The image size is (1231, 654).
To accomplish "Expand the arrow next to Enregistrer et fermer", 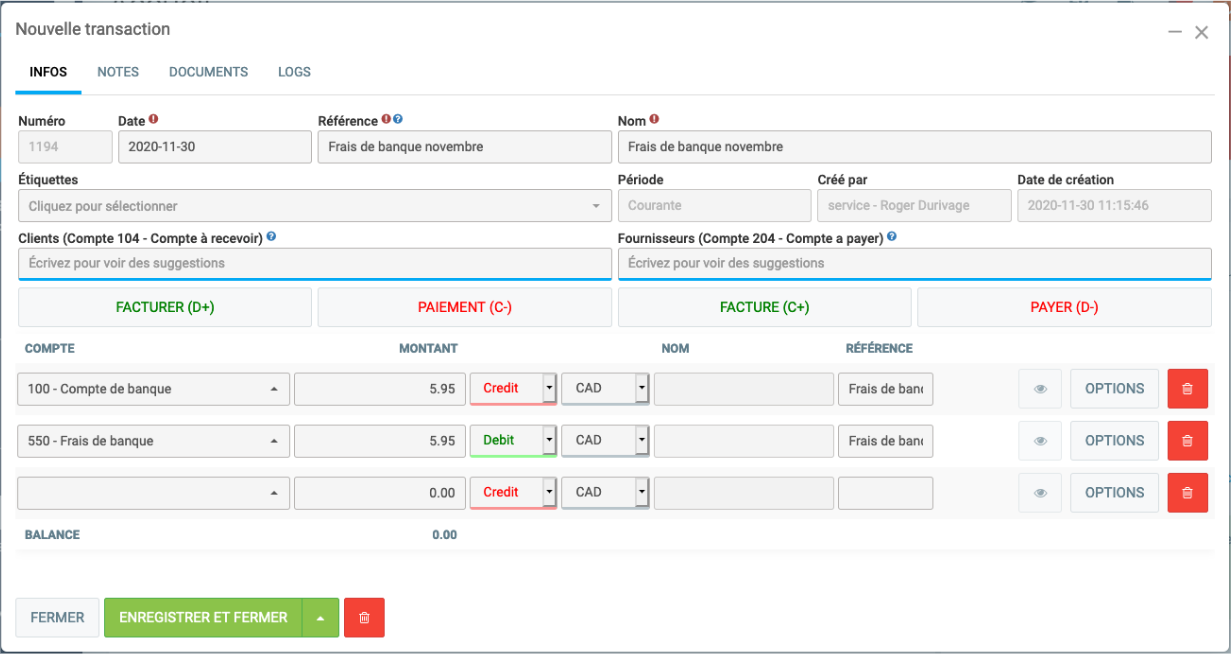I will pyautogui.click(x=320, y=618).
